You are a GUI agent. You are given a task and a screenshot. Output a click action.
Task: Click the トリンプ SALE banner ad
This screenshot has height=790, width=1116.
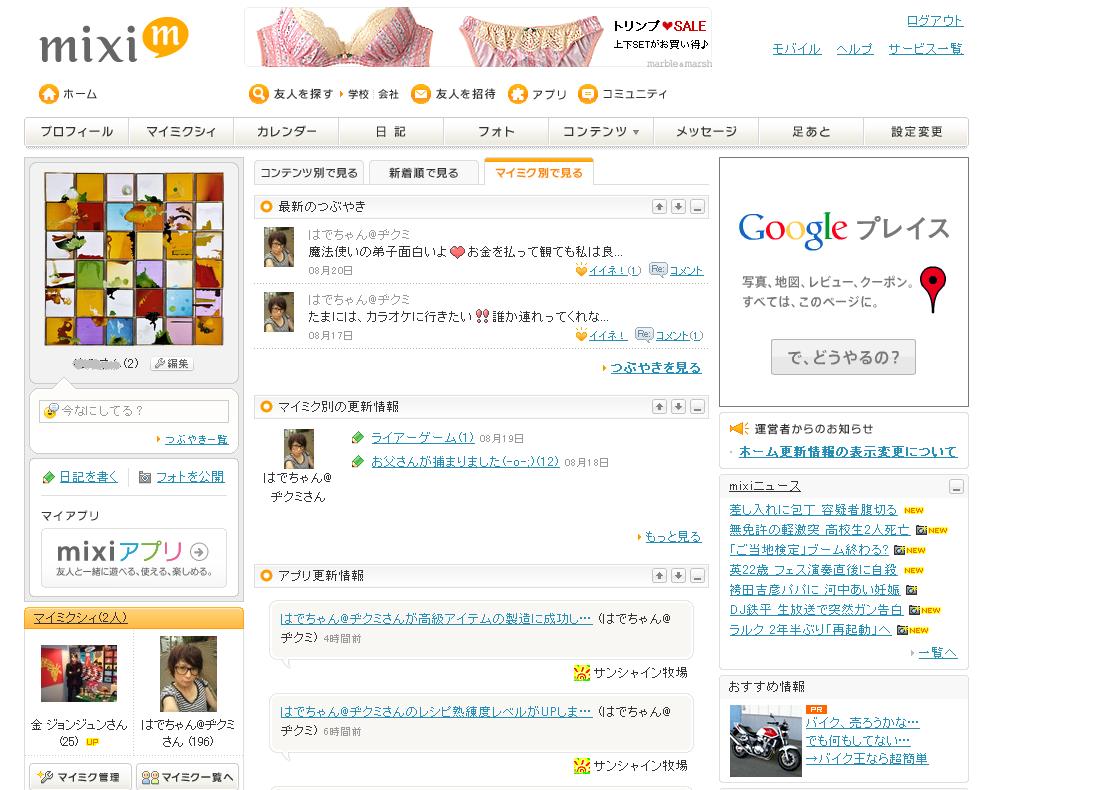478,37
